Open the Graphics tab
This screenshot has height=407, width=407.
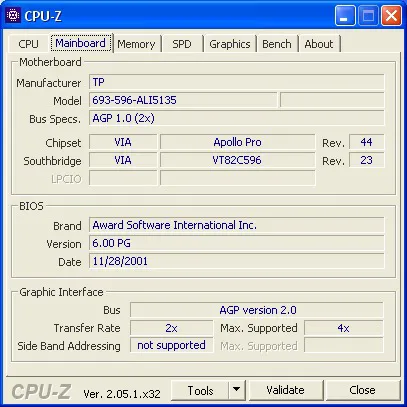[x=230, y=44]
